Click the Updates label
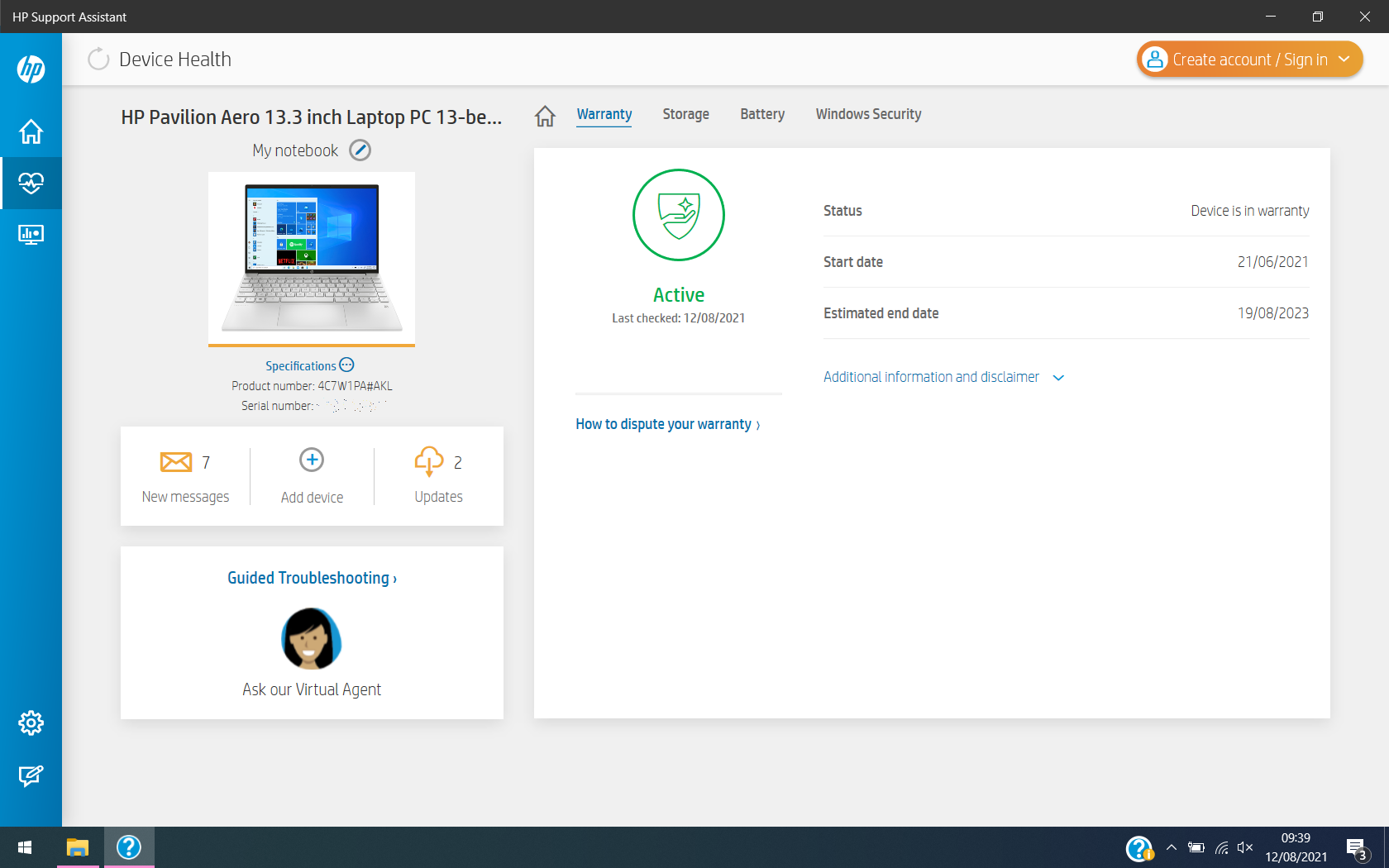This screenshot has height=868, width=1389. point(438,497)
